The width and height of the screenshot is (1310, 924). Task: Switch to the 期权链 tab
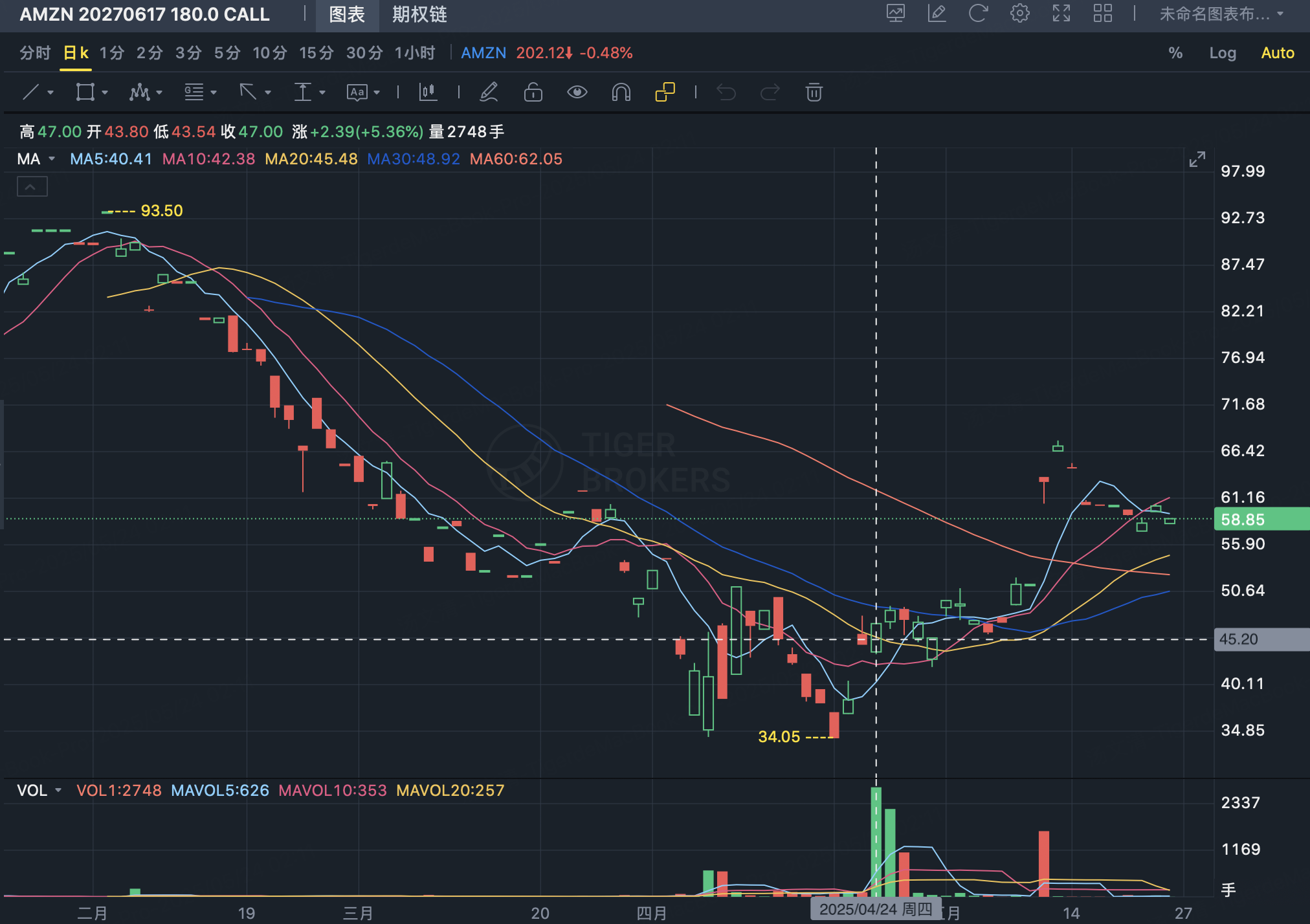click(420, 15)
